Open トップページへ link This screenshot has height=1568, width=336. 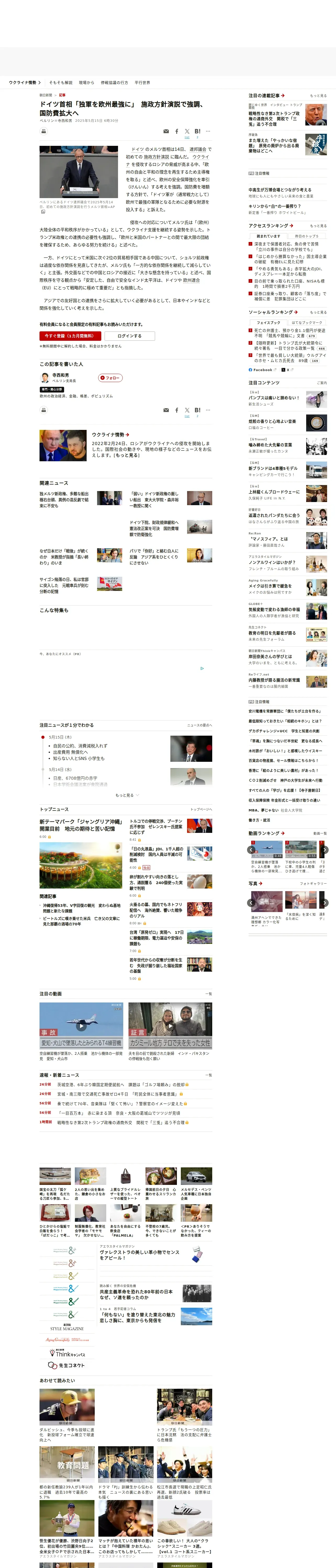pos(201,810)
